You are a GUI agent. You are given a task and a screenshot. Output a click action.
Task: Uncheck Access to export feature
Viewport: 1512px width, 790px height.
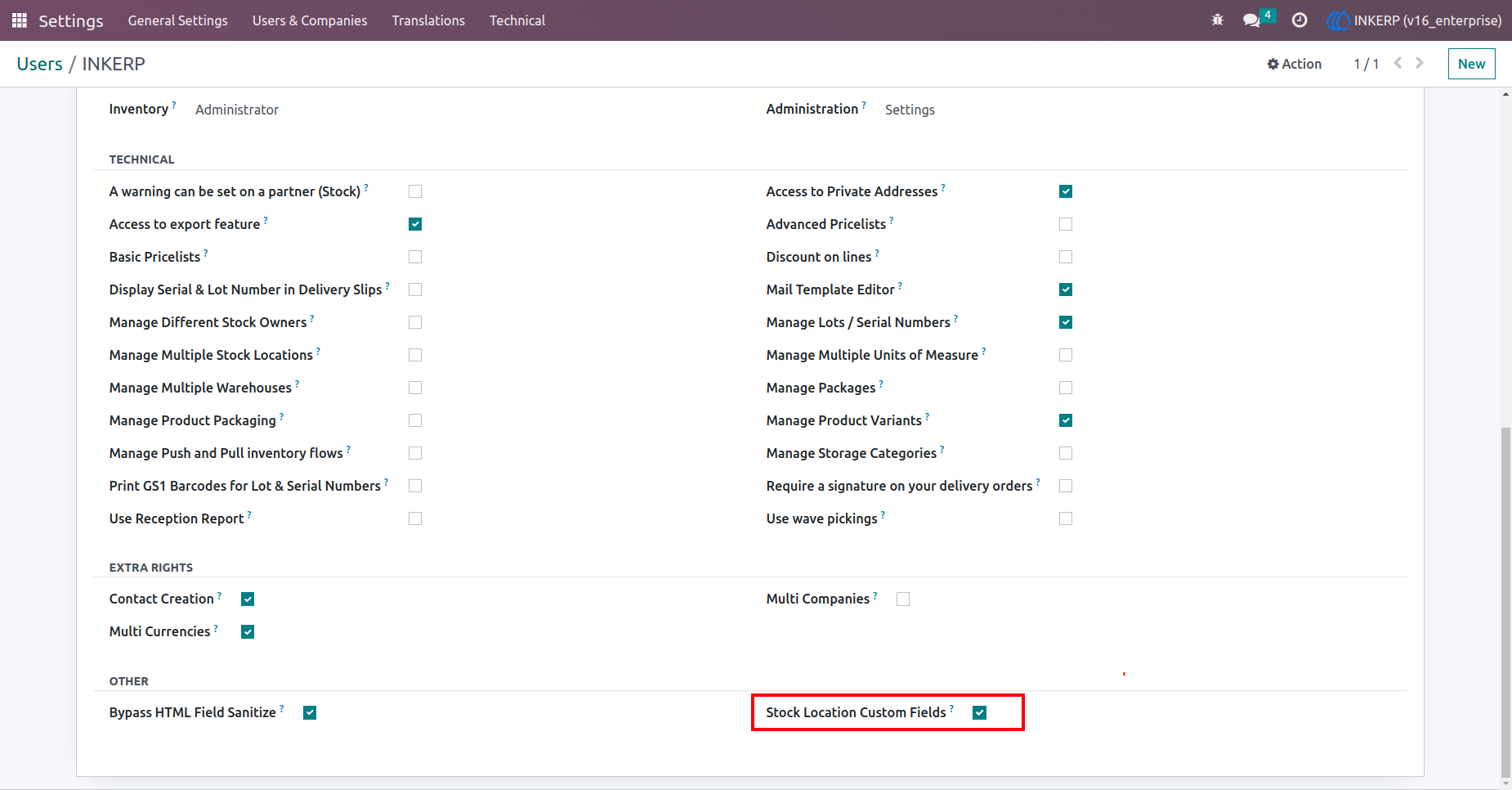415,224
